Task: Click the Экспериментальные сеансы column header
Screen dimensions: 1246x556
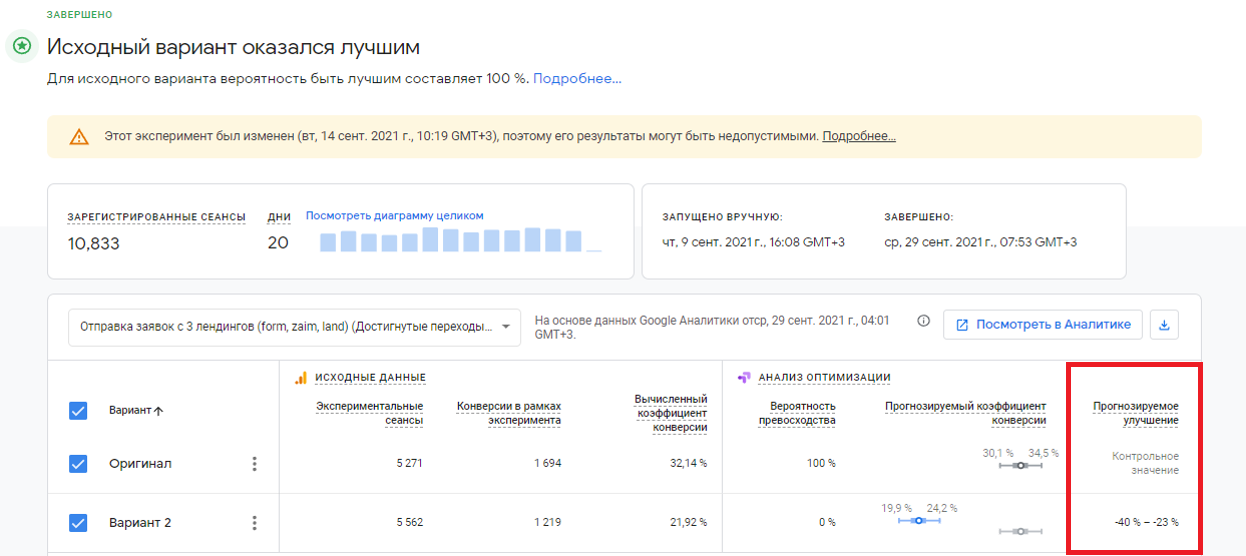Action: [369, 413]
